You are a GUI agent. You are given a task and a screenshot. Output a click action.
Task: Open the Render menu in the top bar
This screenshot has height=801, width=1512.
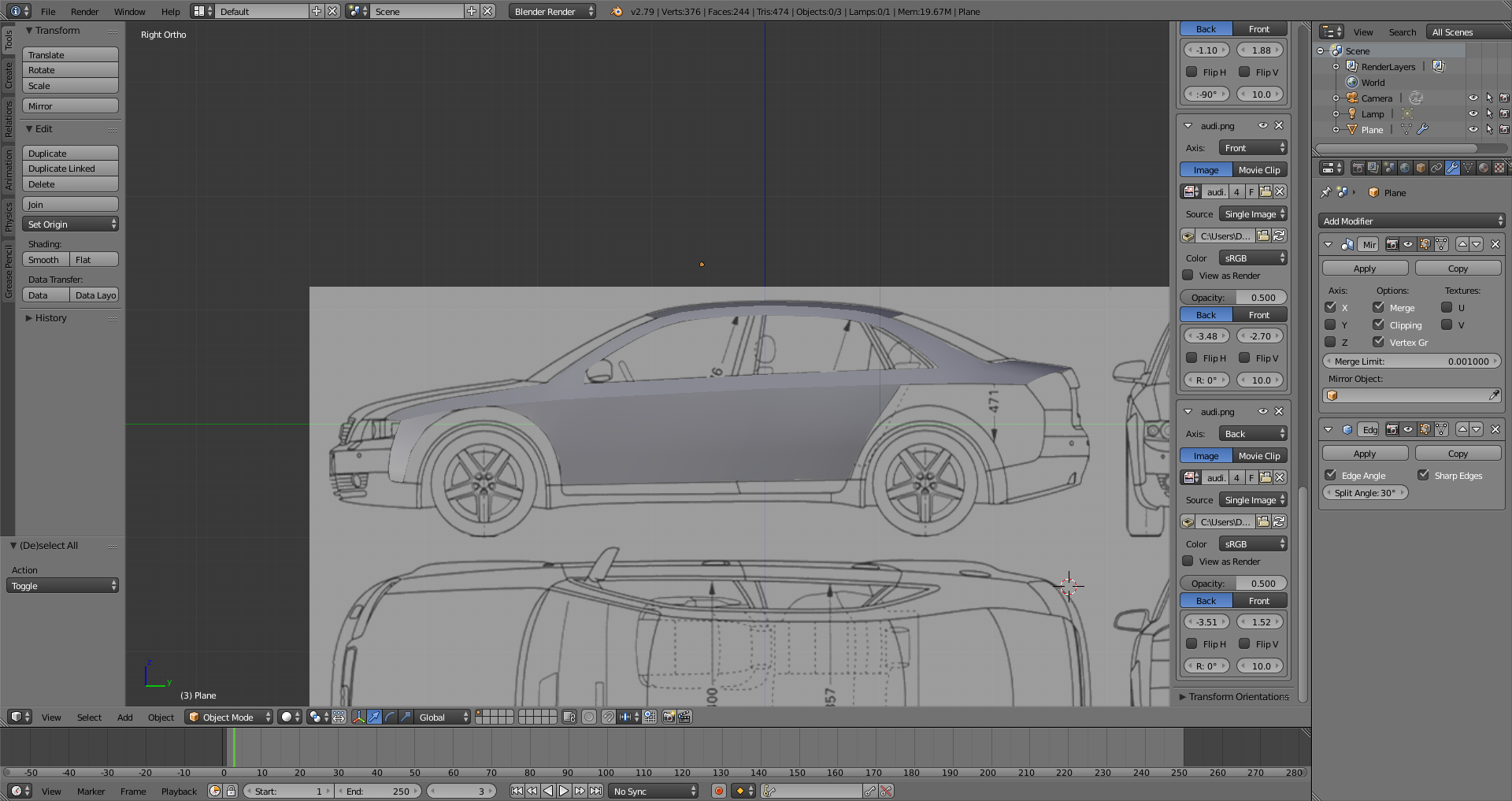pos(84,12)
